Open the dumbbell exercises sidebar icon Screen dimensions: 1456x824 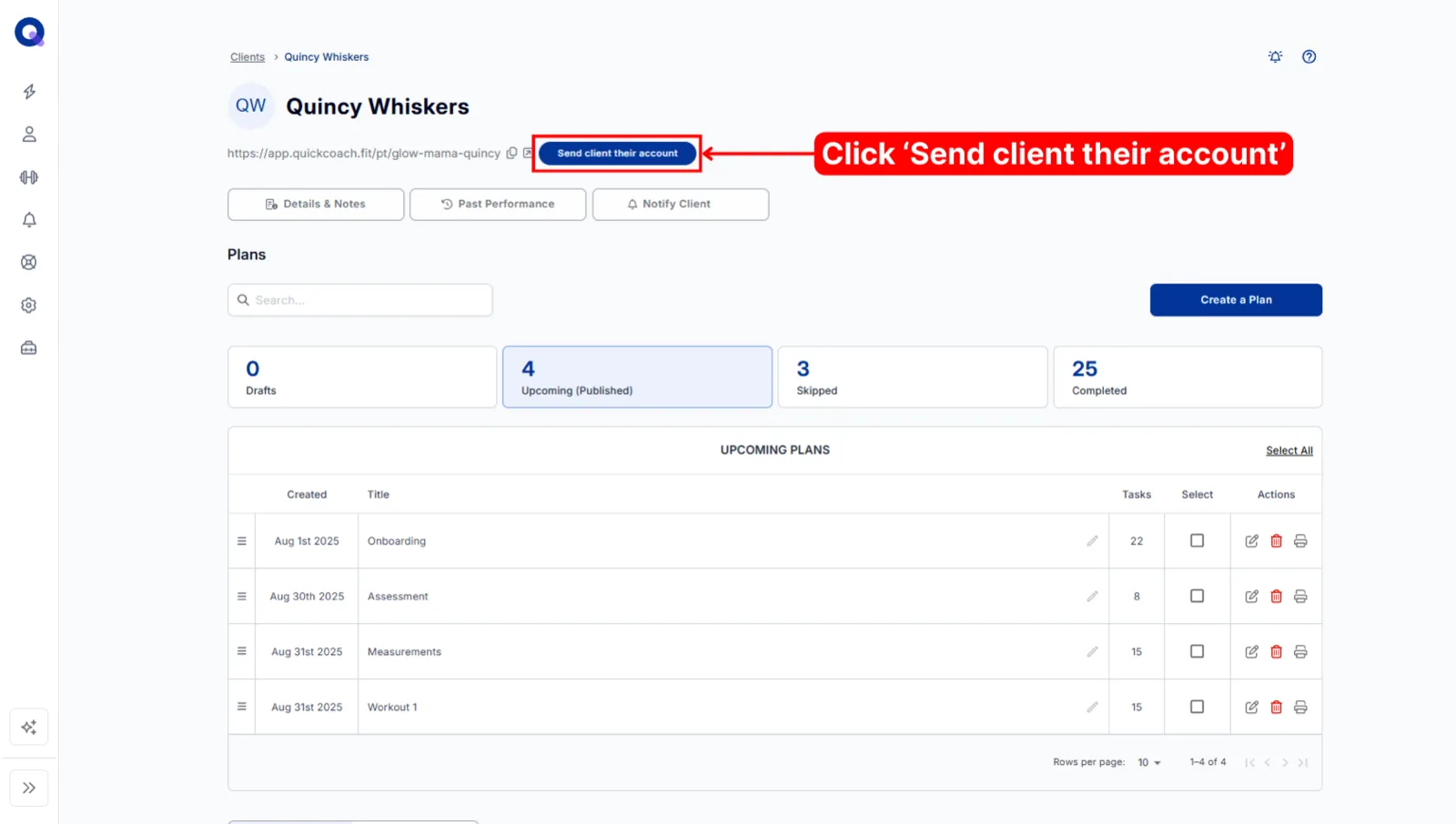(x=29, y=177)
